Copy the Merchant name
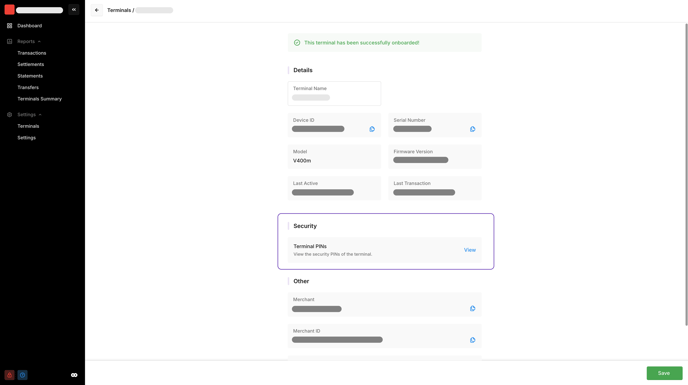Image resolution: width=688 pixels, height=385 pixels. 473,309
